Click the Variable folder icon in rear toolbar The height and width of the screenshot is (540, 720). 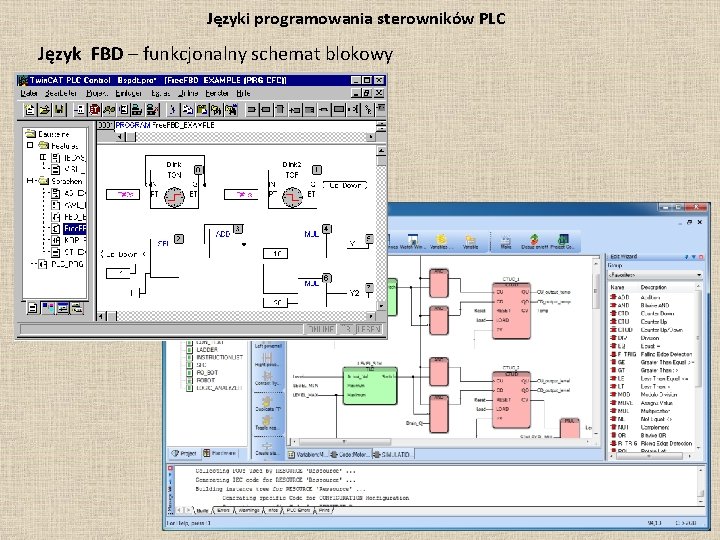tap(470, 242)
